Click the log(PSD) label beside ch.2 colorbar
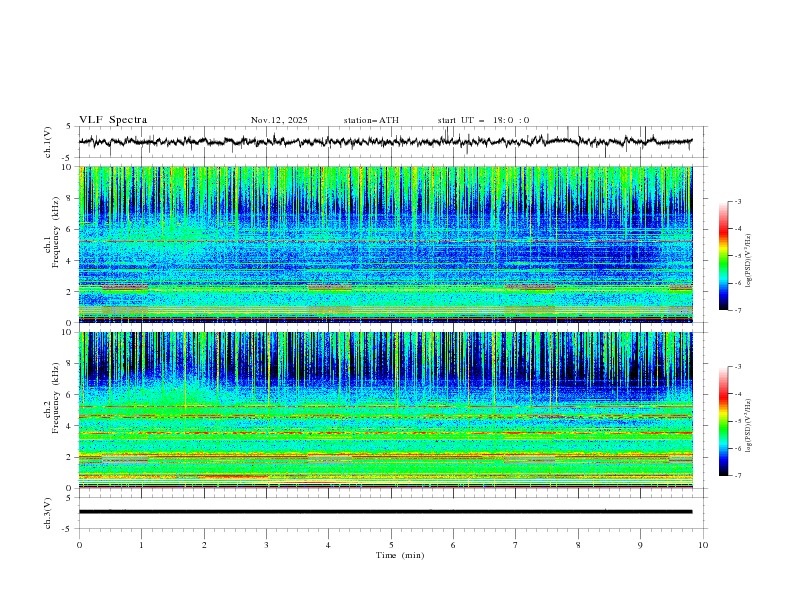The width and height of the screenshot is (792, 612). (749, 425)
